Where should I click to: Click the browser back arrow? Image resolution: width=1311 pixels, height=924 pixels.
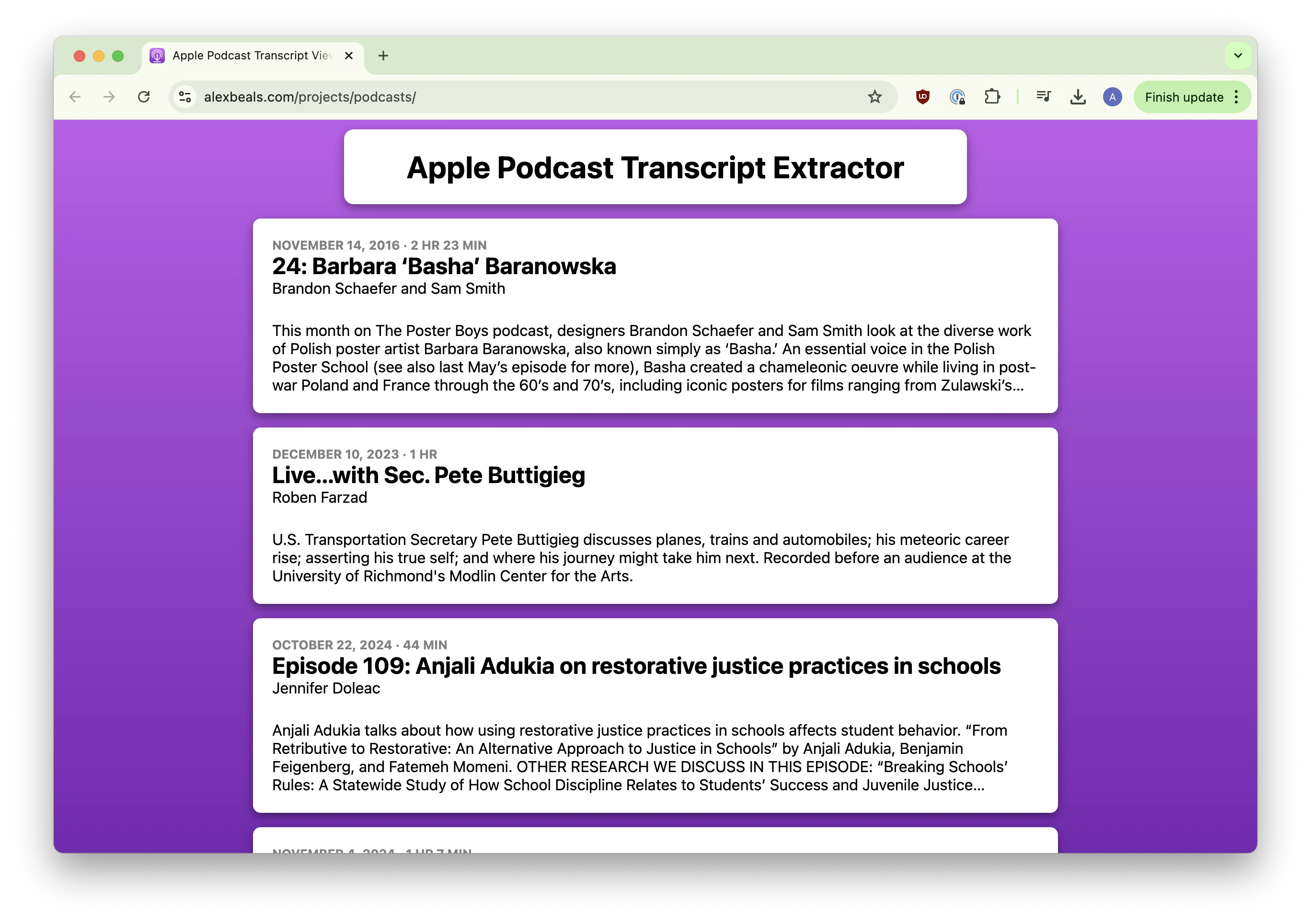[x=75, y=97]
